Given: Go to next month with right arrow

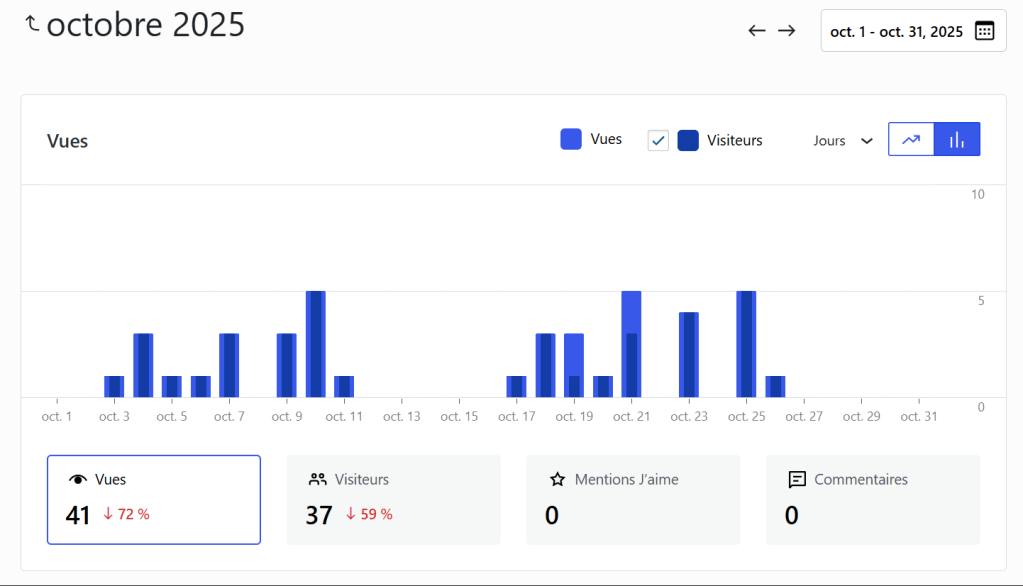Looking at the screenshot, I should pyautogui.click(x=787, y=31).
